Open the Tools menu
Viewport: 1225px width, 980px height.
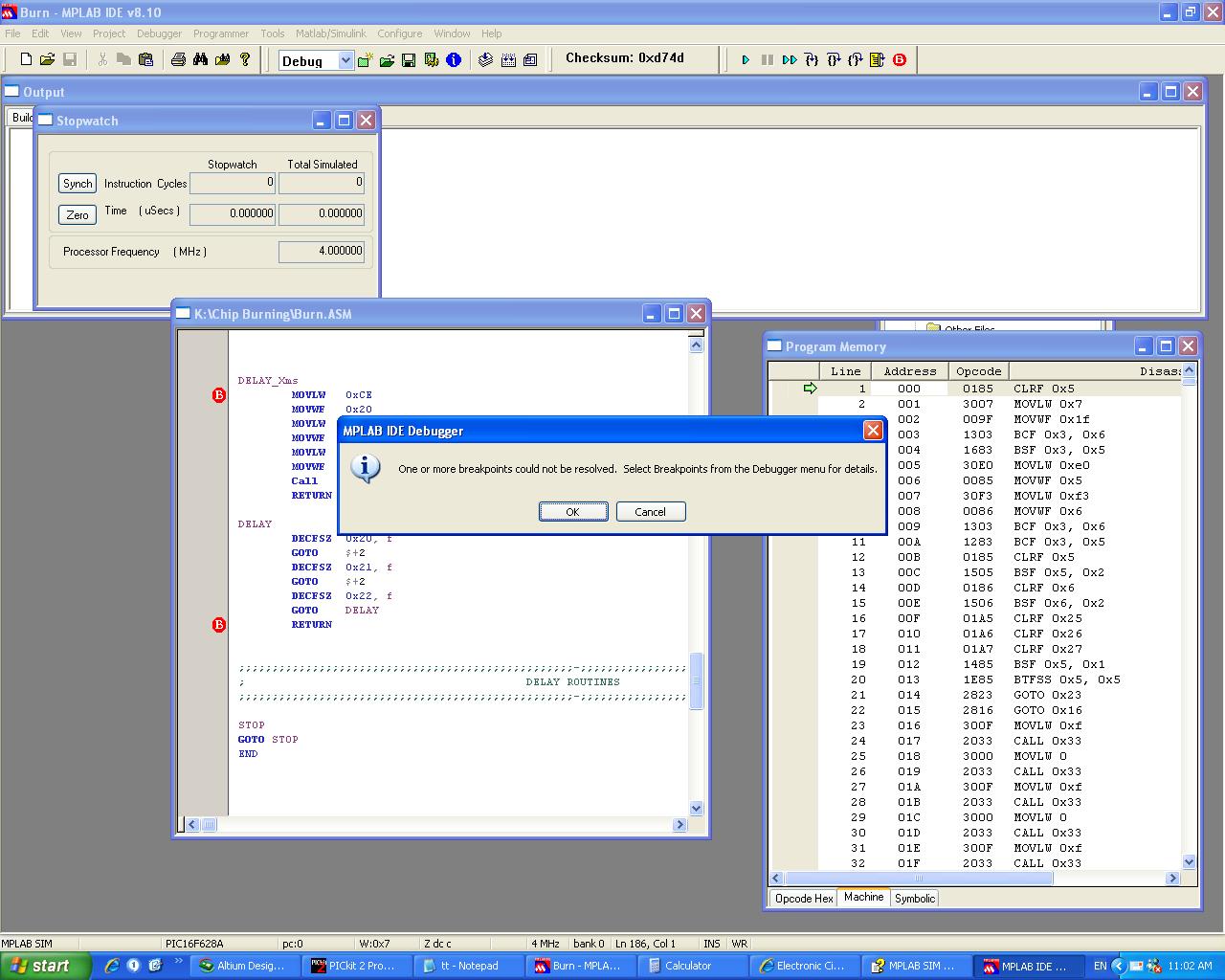point(273,33)
